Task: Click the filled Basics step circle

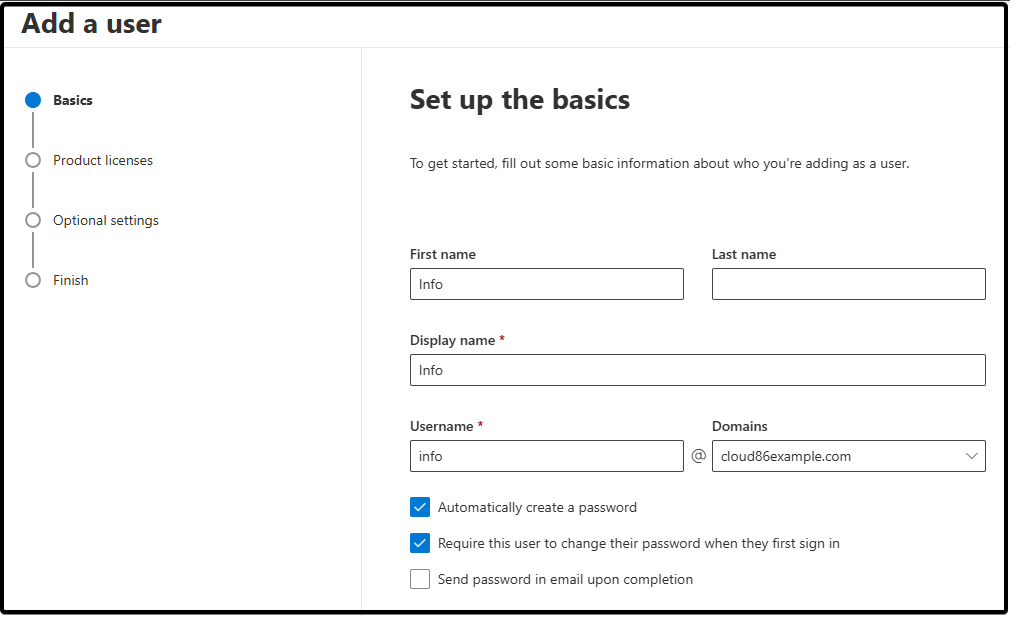Action: coord(33,100)
